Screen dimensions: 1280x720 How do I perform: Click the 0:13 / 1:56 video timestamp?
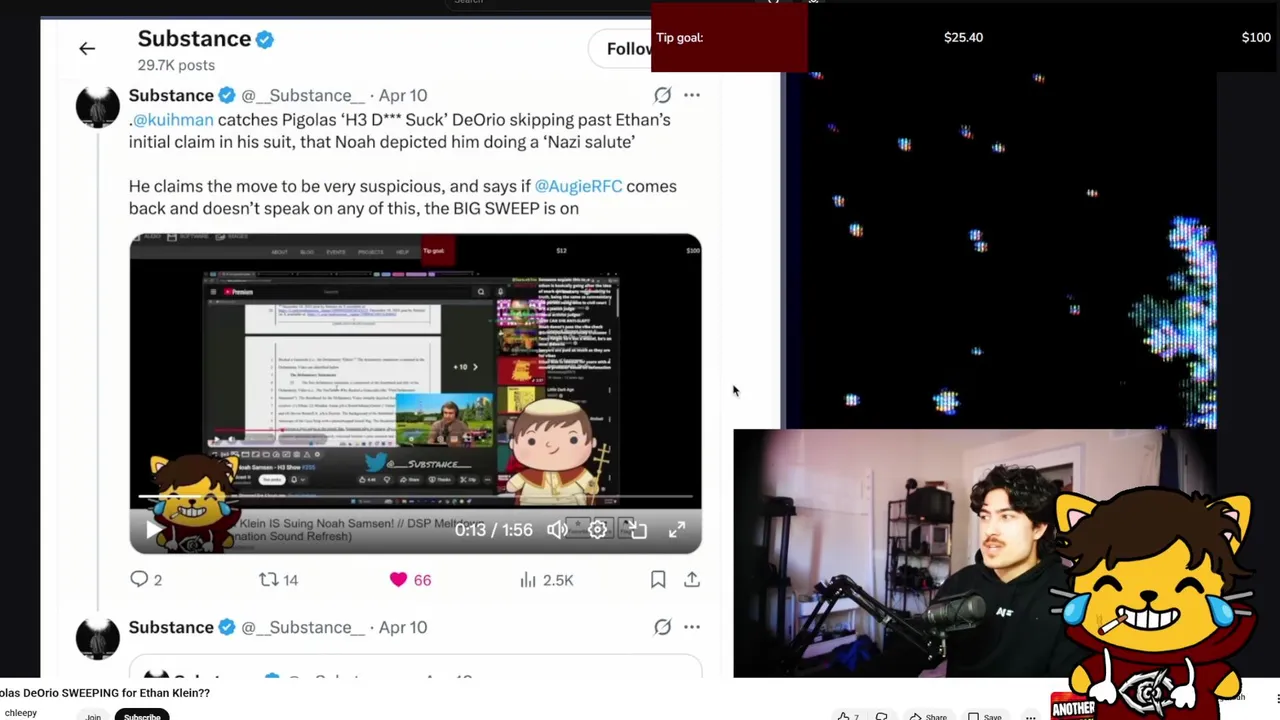[x=494, y=530]
